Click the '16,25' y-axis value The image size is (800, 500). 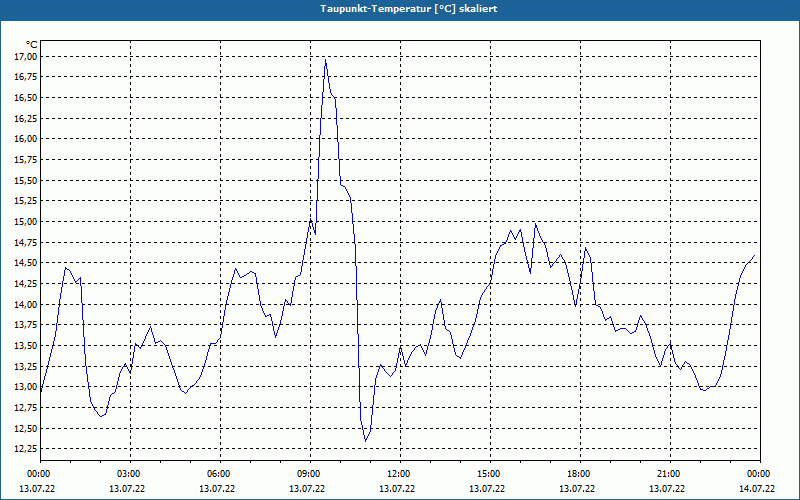point(26,118)
